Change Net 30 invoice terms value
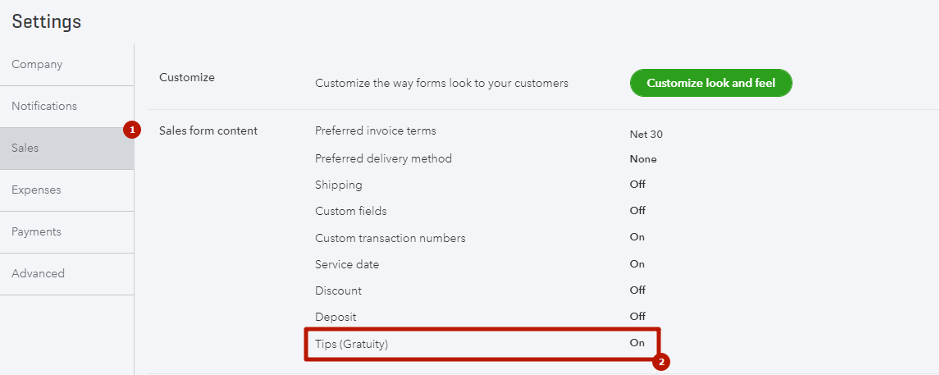939x375 pixels. 646,135
